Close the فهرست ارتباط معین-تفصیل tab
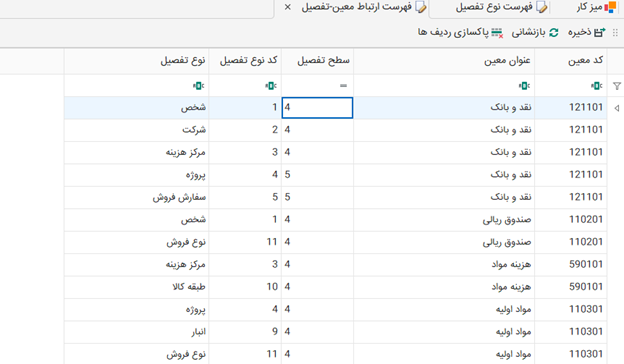The image size is (624, 364). [288, 7]
